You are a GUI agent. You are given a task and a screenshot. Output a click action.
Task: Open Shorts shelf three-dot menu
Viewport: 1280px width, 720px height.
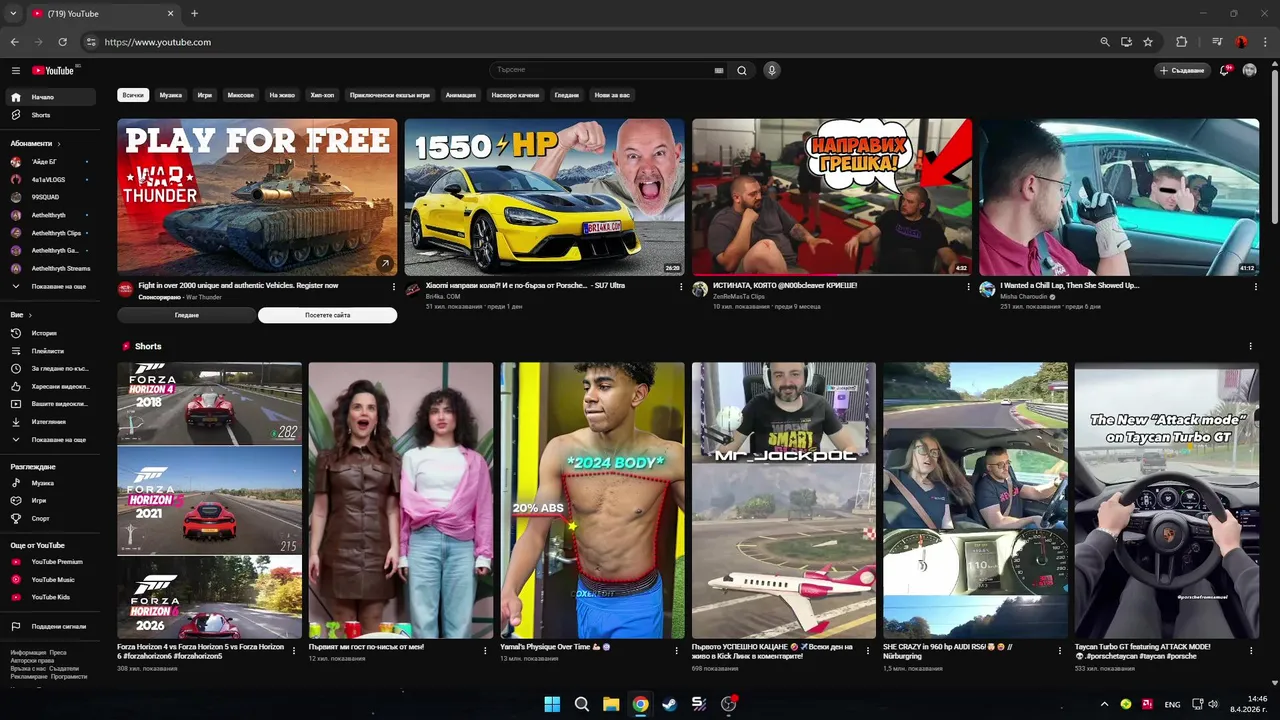point(1250,346)
